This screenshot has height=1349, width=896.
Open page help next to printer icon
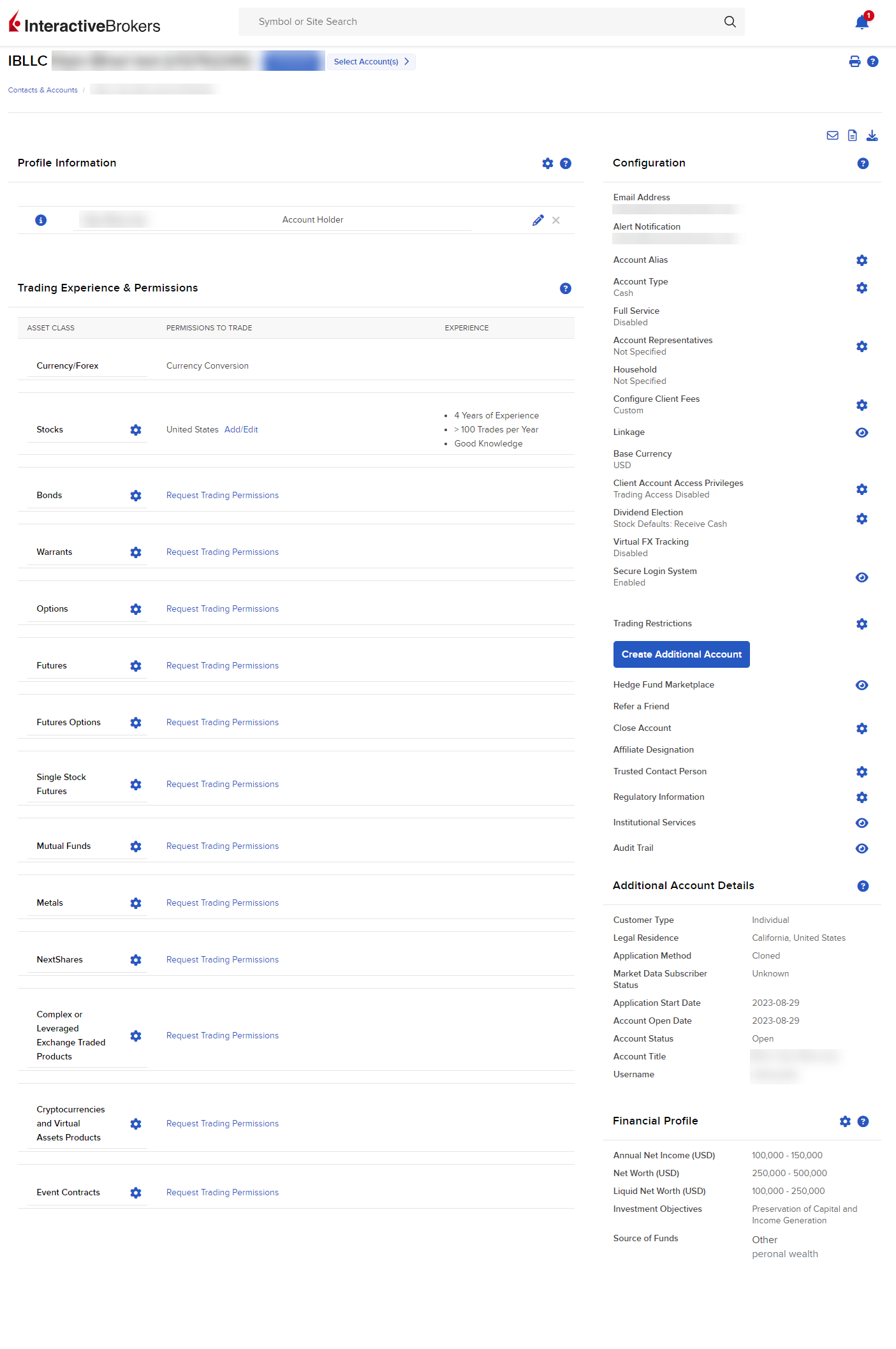click(873, 61)
